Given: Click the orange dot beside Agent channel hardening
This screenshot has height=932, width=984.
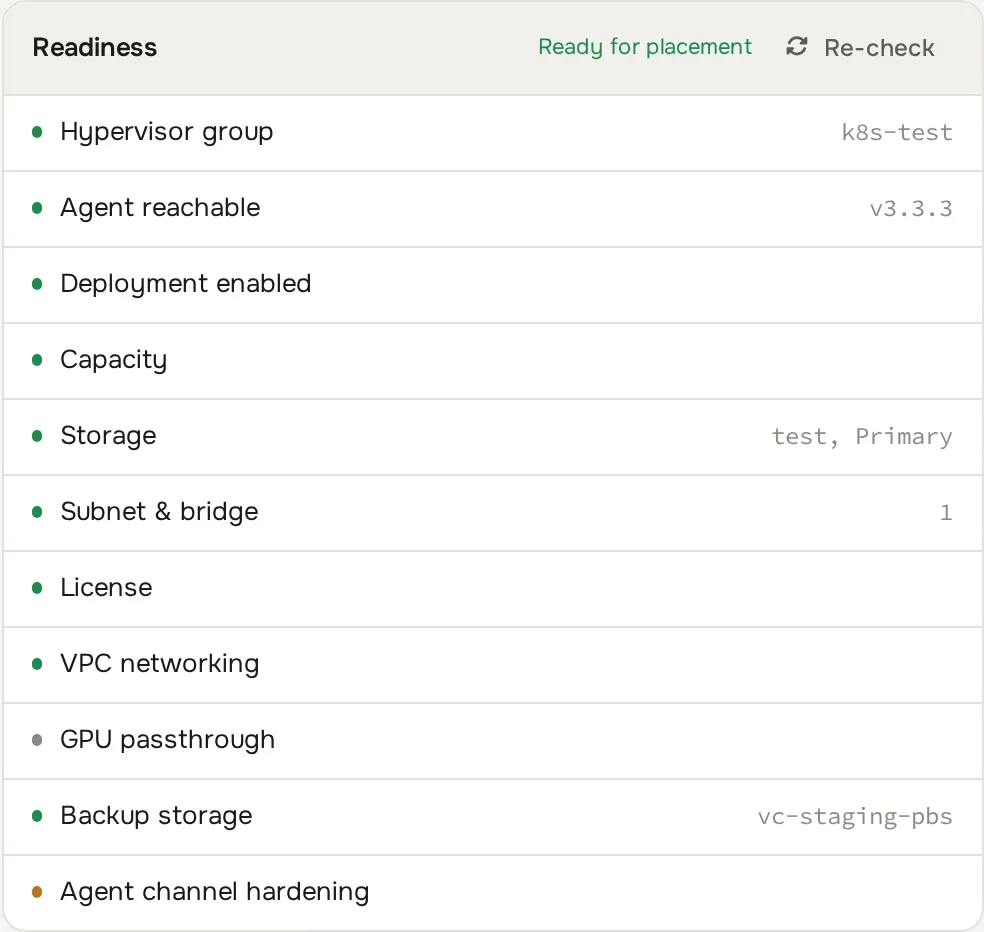Looking at the screenshot, I should [37, 892].
